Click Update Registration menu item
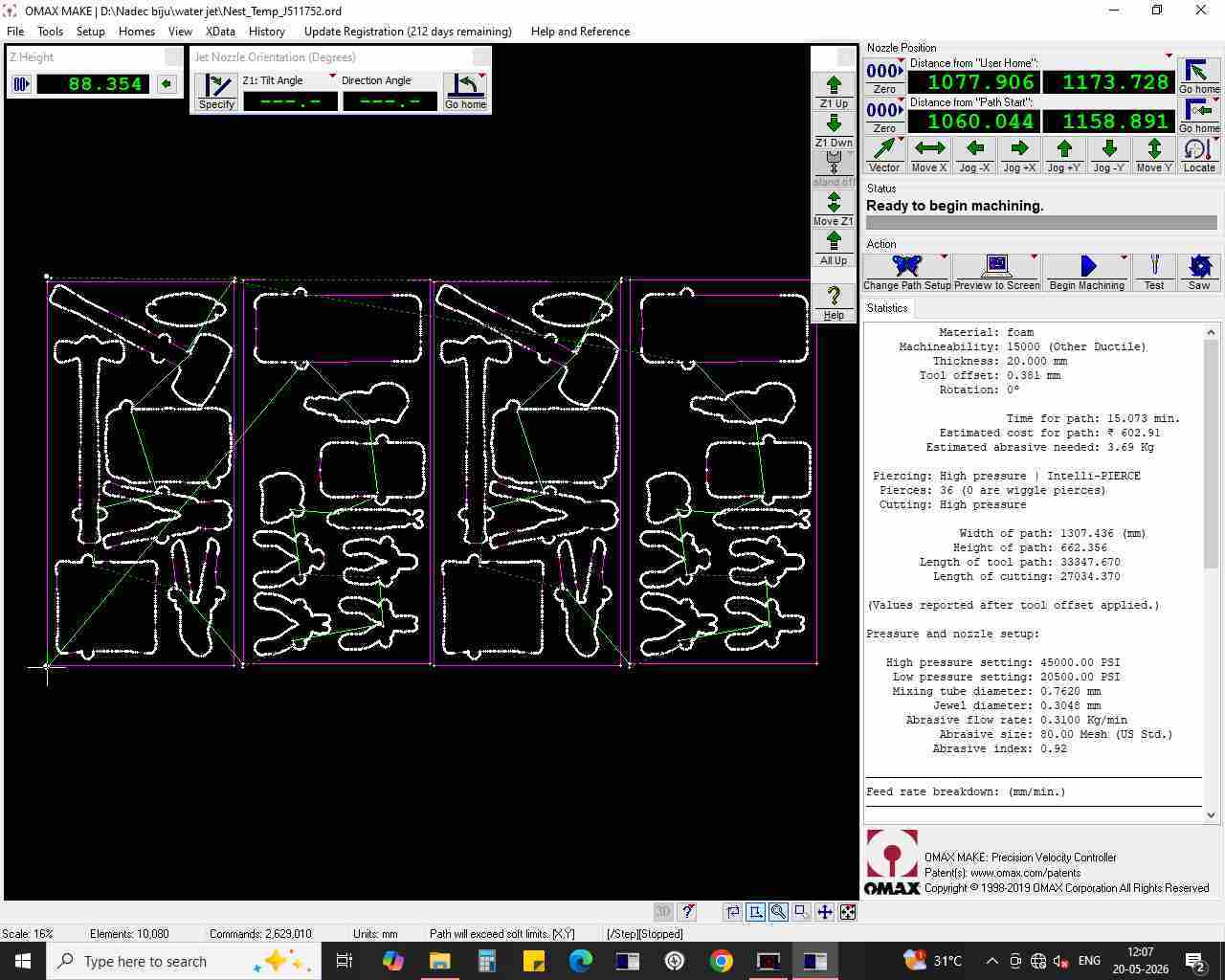Image resolution: width=1225 pixels, height=980 pixels. click(x=408, y=32)
